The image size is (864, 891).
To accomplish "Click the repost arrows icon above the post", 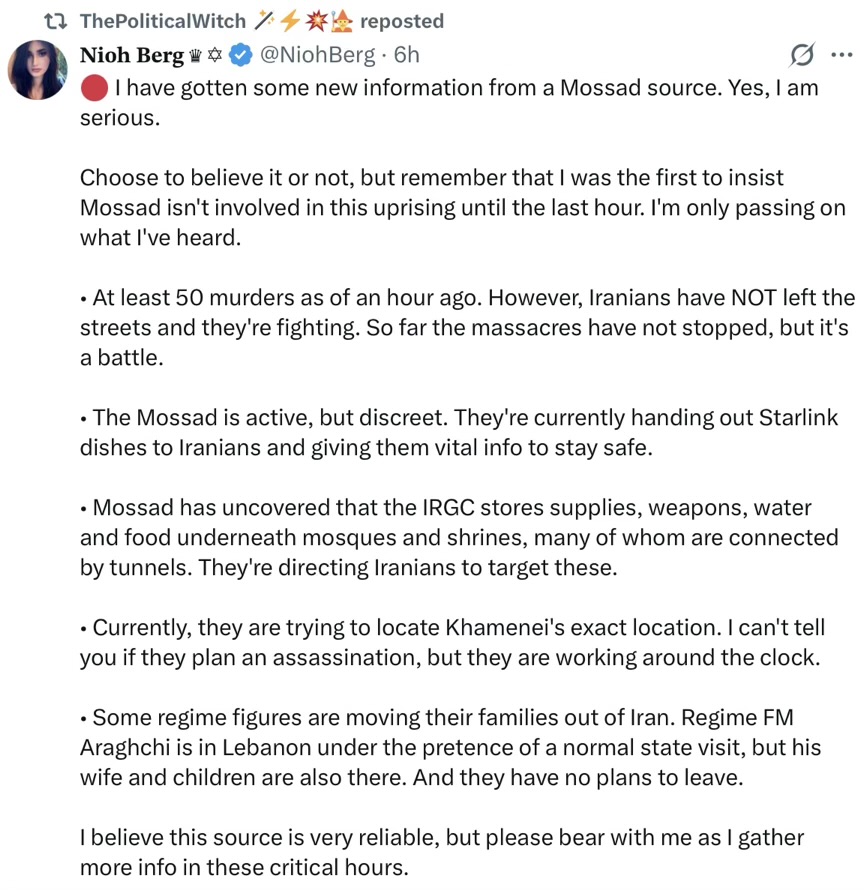I will coord(57,21).
